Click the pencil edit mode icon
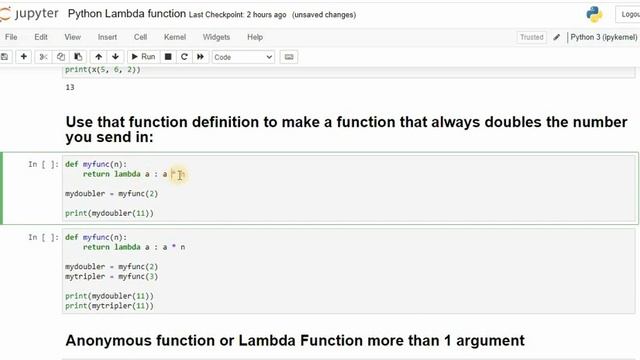 [557, 37]
